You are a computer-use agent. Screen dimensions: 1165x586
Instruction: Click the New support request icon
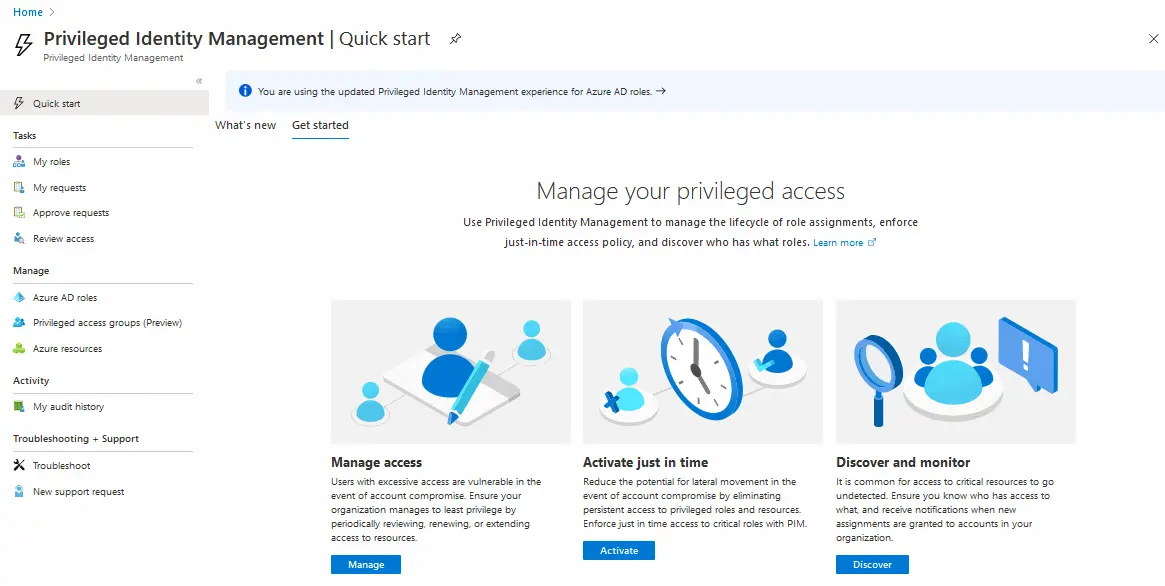pos(19,492)
